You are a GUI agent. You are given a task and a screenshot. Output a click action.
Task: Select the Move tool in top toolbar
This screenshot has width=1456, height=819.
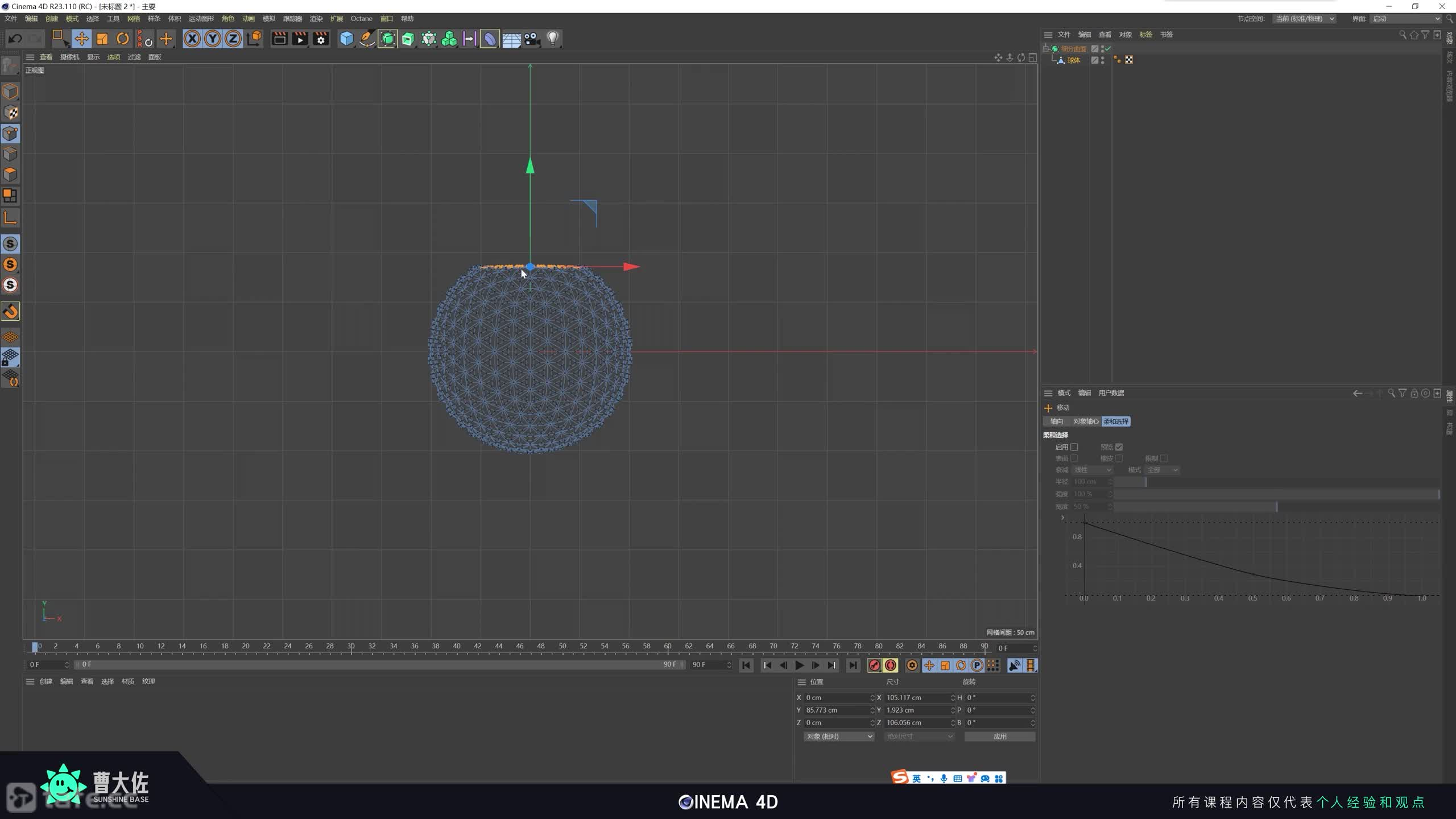pyautogui.click(x=81, y=39)
